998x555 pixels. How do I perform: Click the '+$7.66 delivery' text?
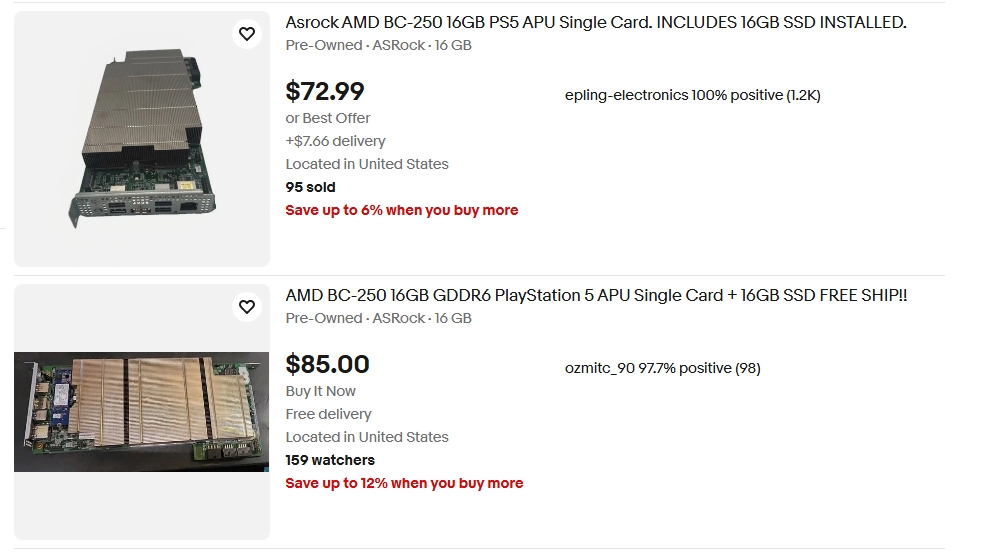(335, 141)
